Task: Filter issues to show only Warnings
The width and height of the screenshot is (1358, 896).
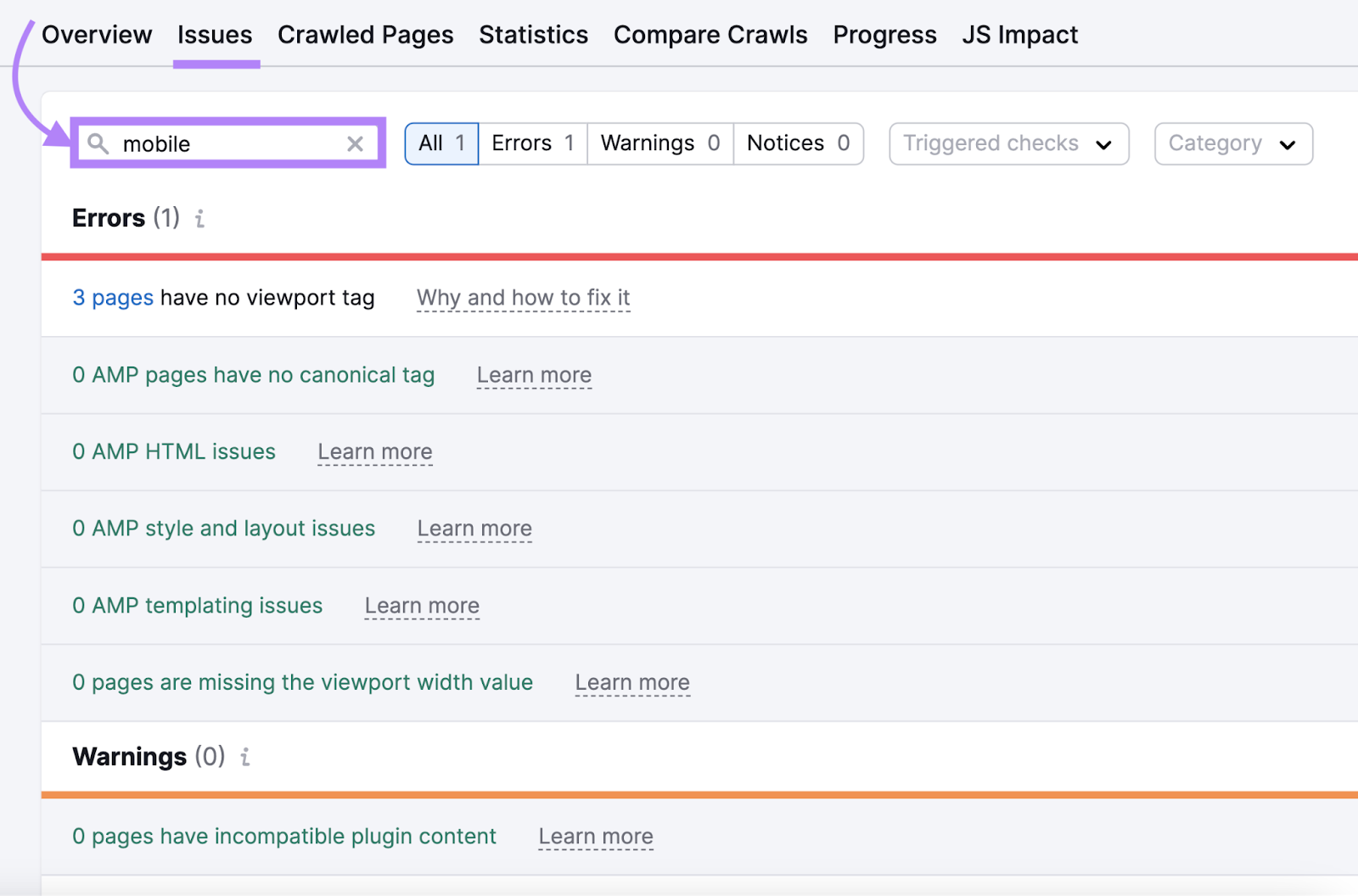Action: pos(659,143)
